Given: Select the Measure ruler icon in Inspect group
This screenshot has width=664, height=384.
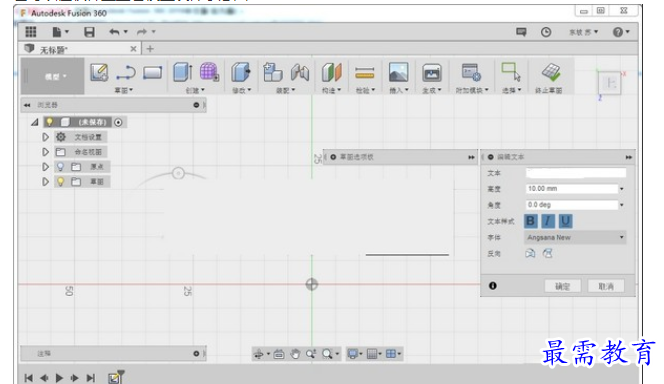Looking at the screenshot, I should point(365,73).
